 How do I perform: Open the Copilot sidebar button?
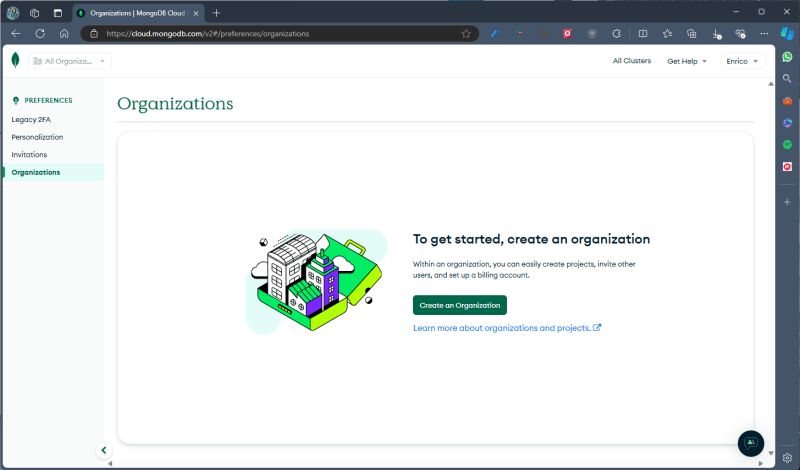[787, 33]
